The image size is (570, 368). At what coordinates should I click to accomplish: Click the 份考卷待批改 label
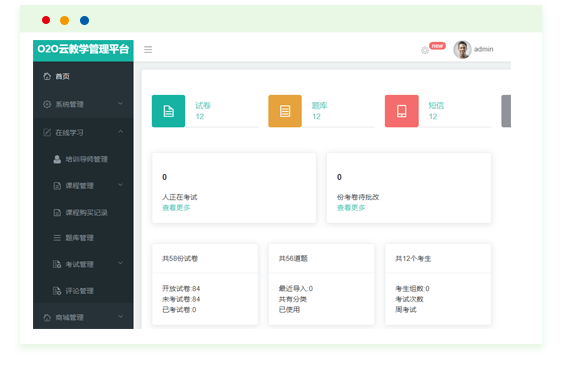[358, 197]
